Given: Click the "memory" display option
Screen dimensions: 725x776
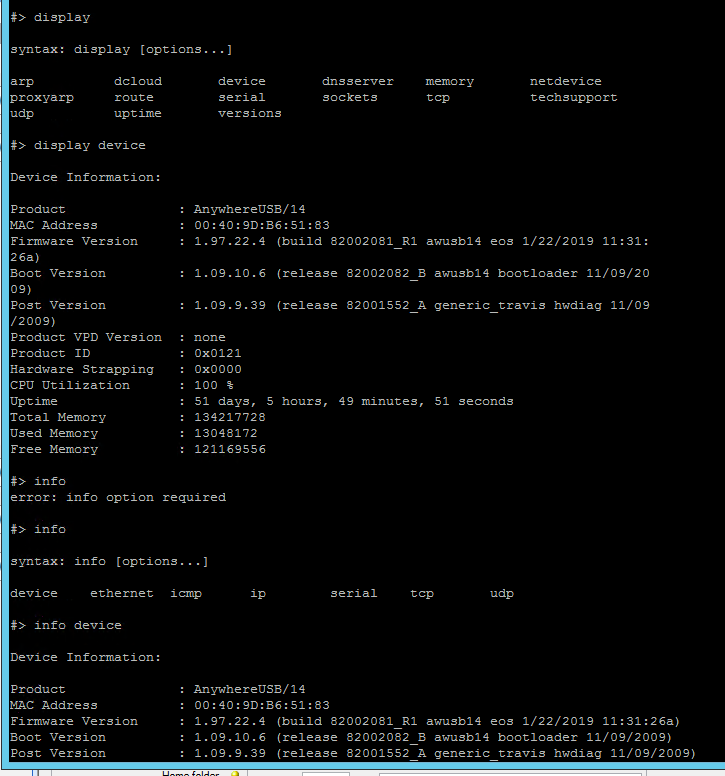Looking at the screenshot, I should (x=450, y=82).
